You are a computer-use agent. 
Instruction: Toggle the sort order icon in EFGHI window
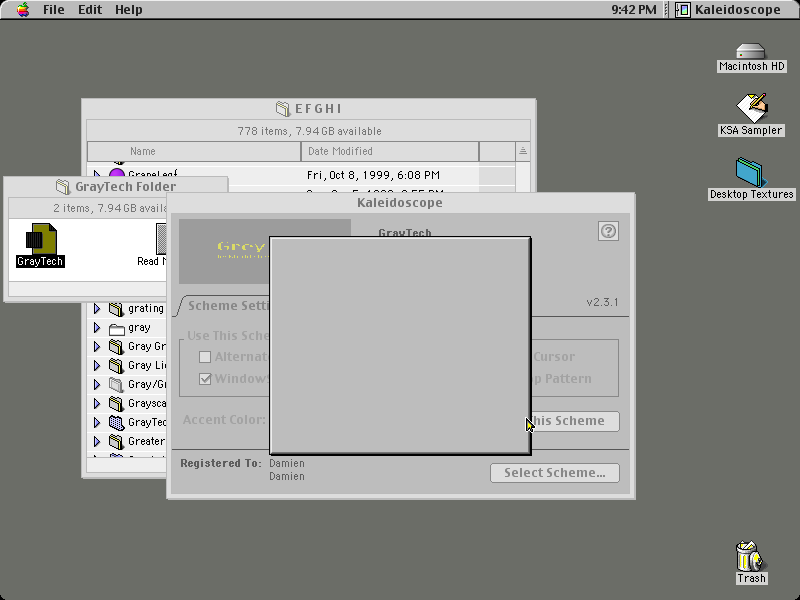(x=522, y=151)
